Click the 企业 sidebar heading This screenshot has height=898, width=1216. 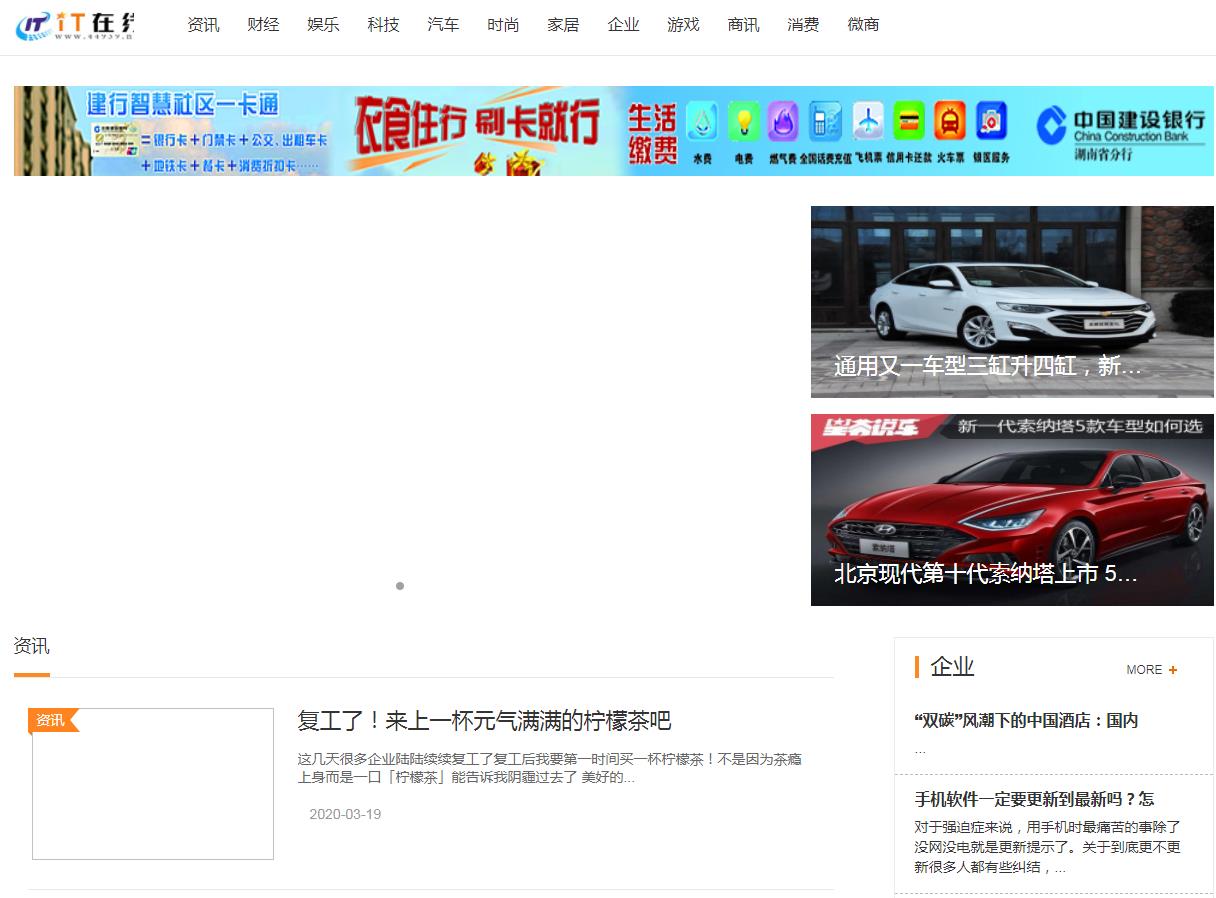(x=952, y=667)
